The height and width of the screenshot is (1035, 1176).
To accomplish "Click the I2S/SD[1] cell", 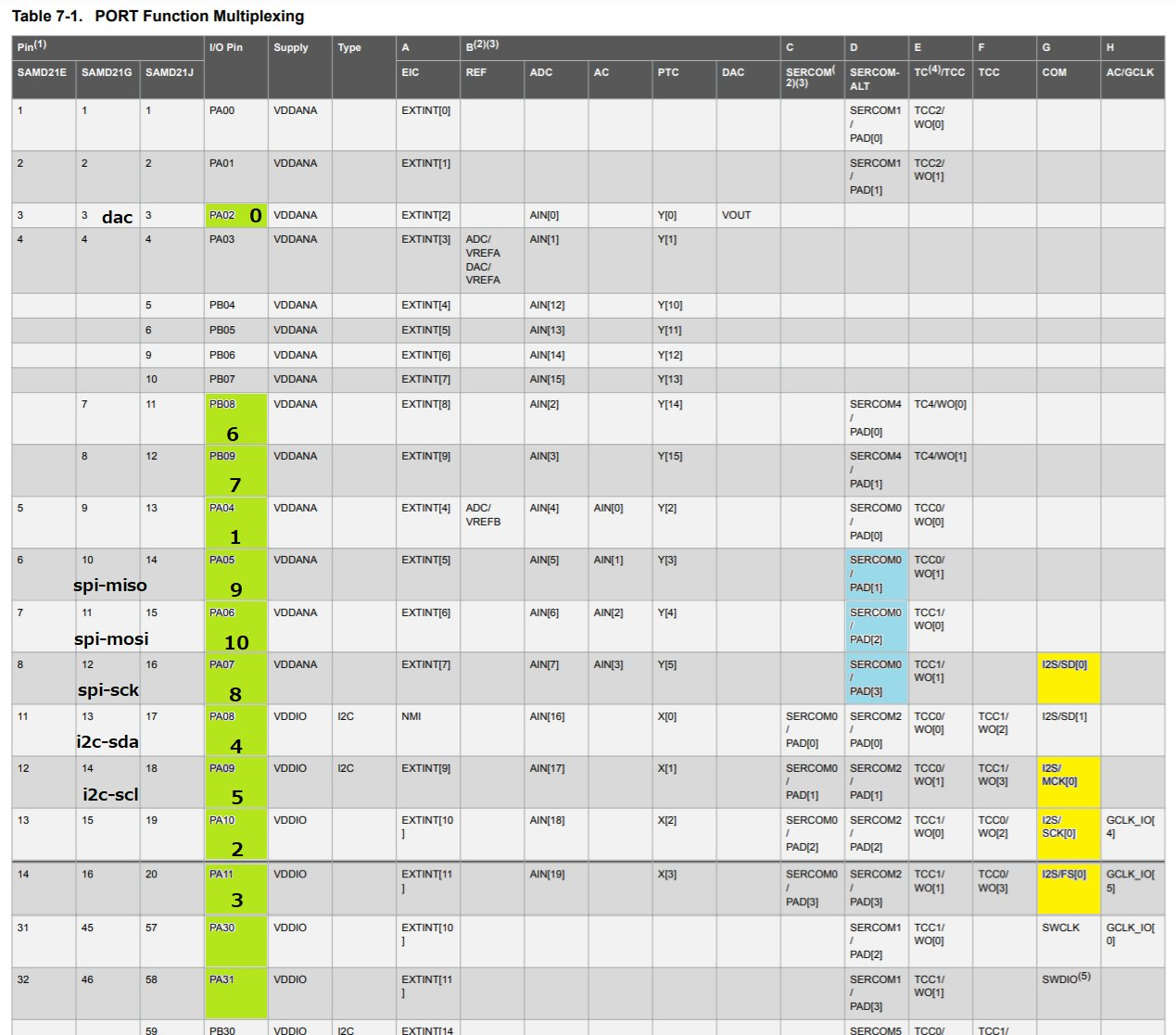I will click(x=1069, y=730).
